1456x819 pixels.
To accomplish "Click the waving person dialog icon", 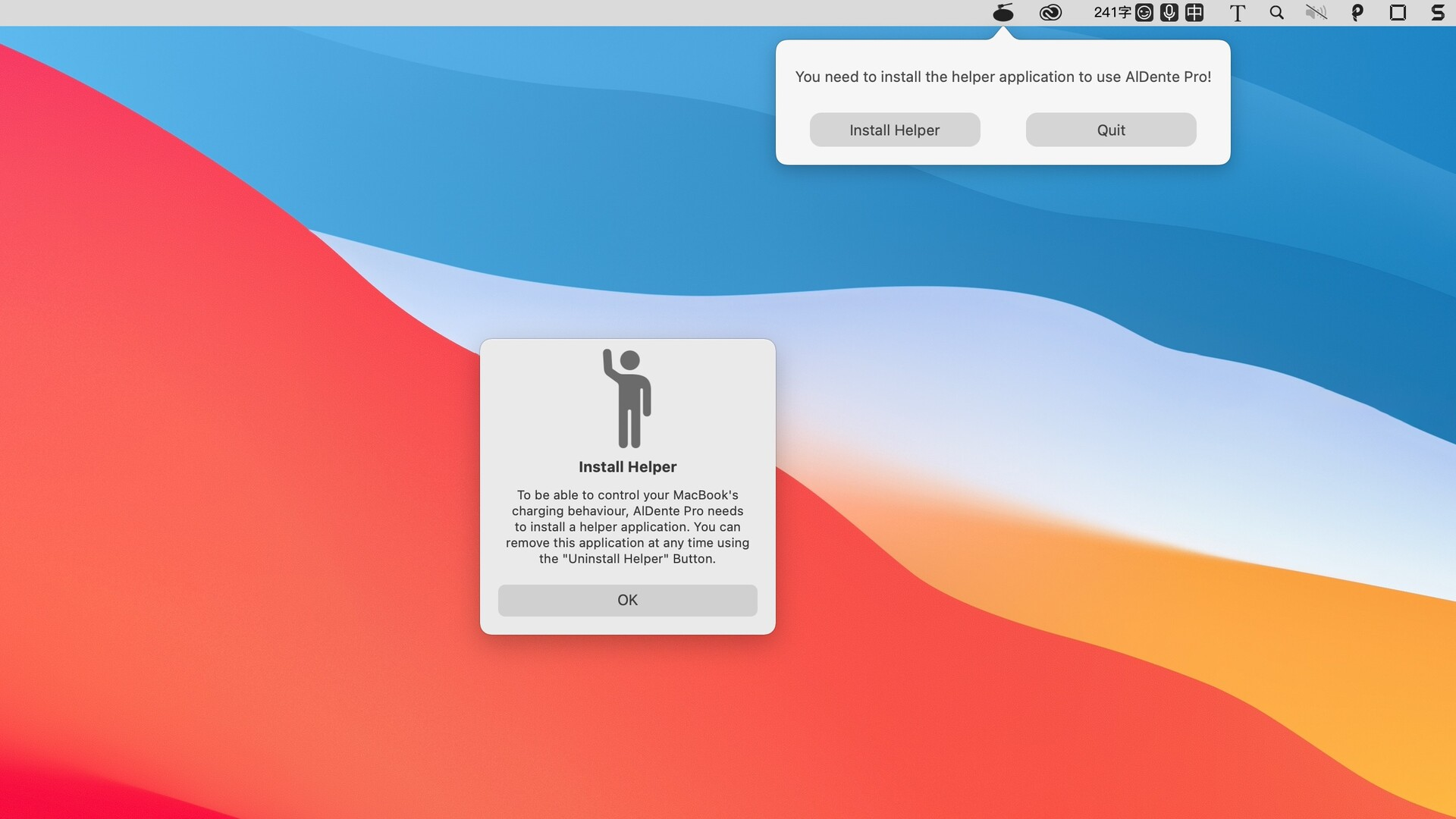I will pyautogui.click(x=627, y=398).
